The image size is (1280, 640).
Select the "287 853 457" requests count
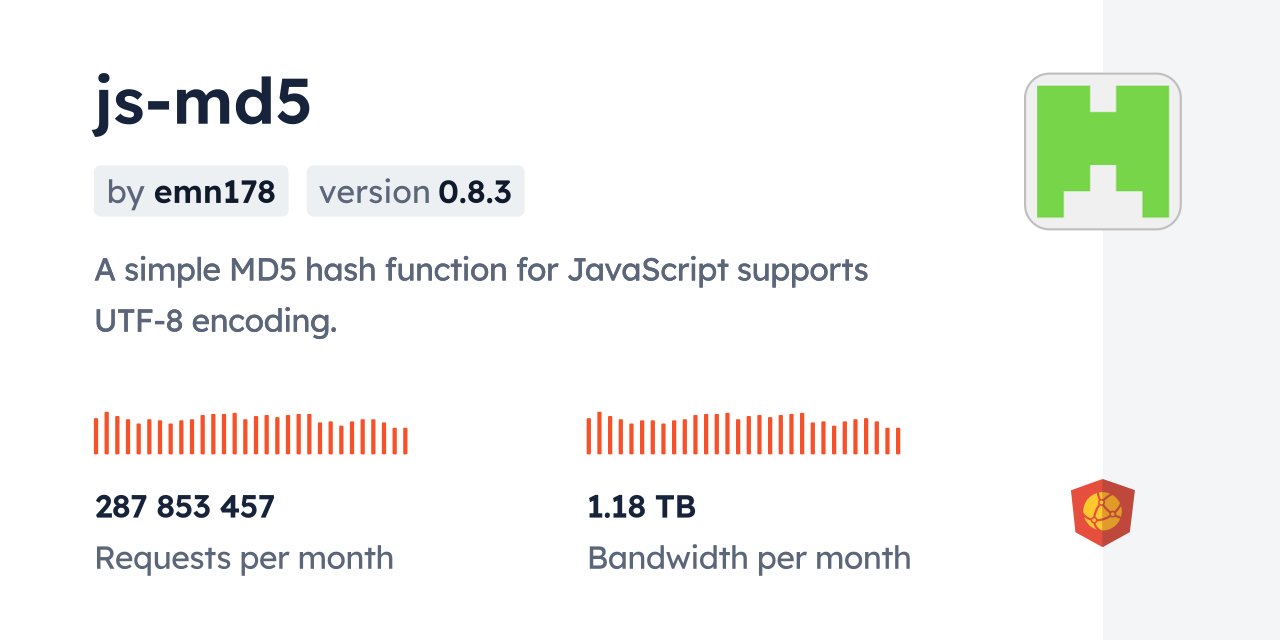pyautogui.click(x=185, y=507)
